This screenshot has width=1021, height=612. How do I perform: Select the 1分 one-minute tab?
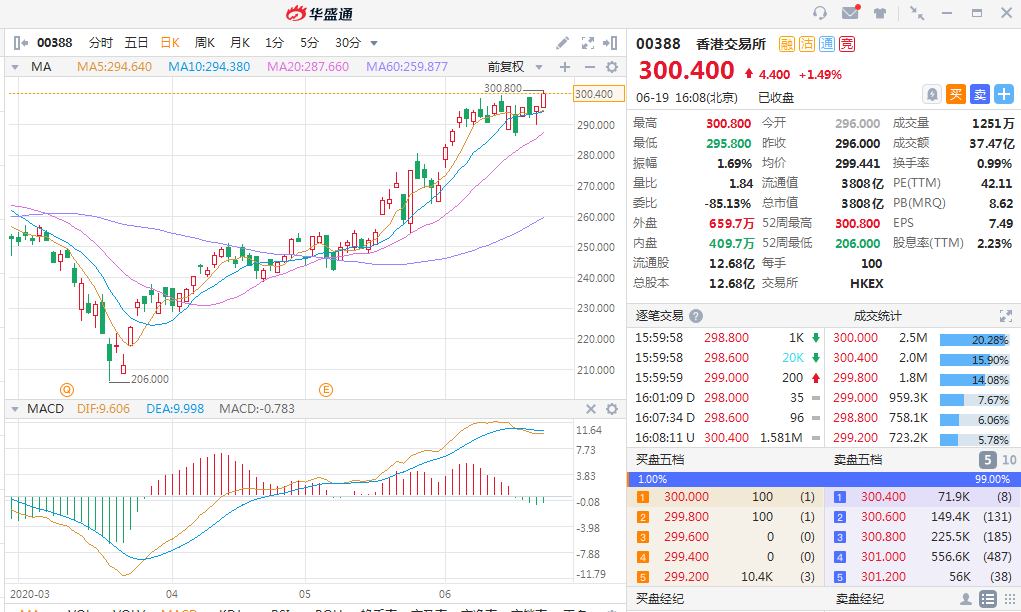click(274, 43)
